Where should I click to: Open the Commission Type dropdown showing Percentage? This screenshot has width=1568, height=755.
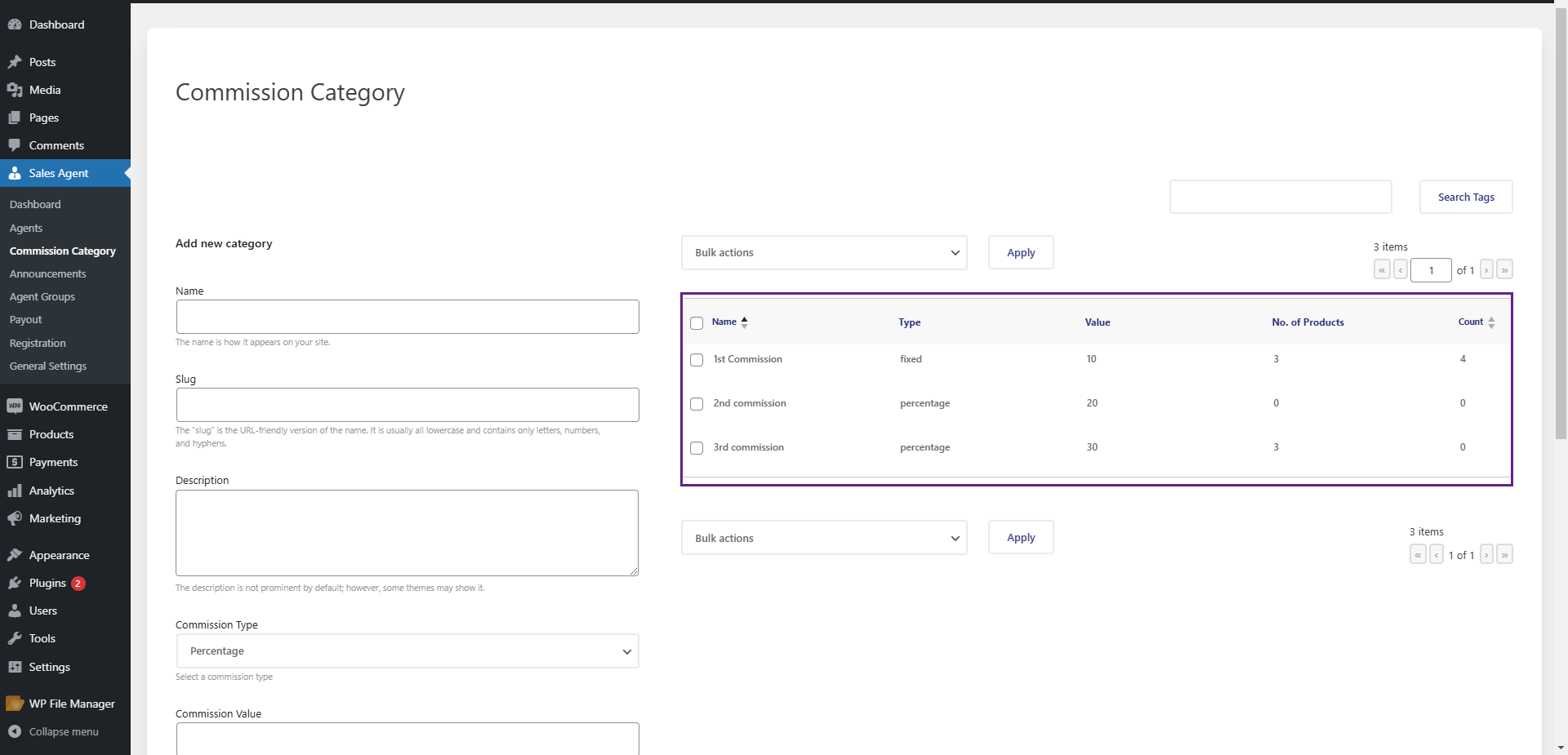click(x=408, y=651)
